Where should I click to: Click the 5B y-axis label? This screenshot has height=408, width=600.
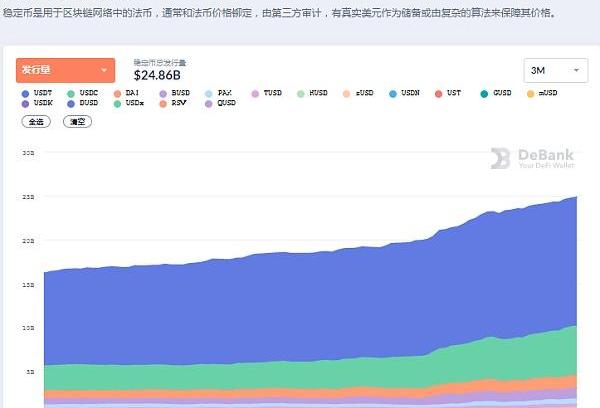[30, 372]
